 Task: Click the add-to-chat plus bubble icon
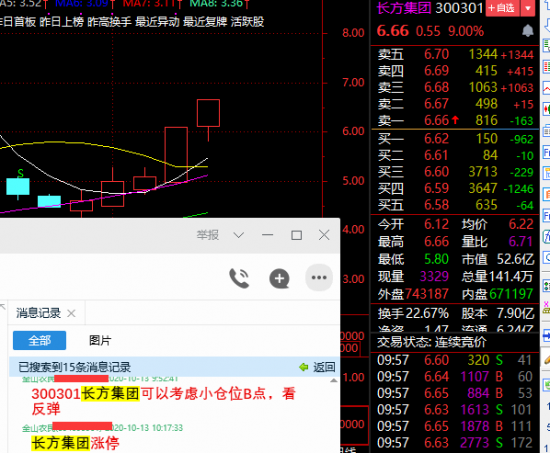[x=279, y=279]
